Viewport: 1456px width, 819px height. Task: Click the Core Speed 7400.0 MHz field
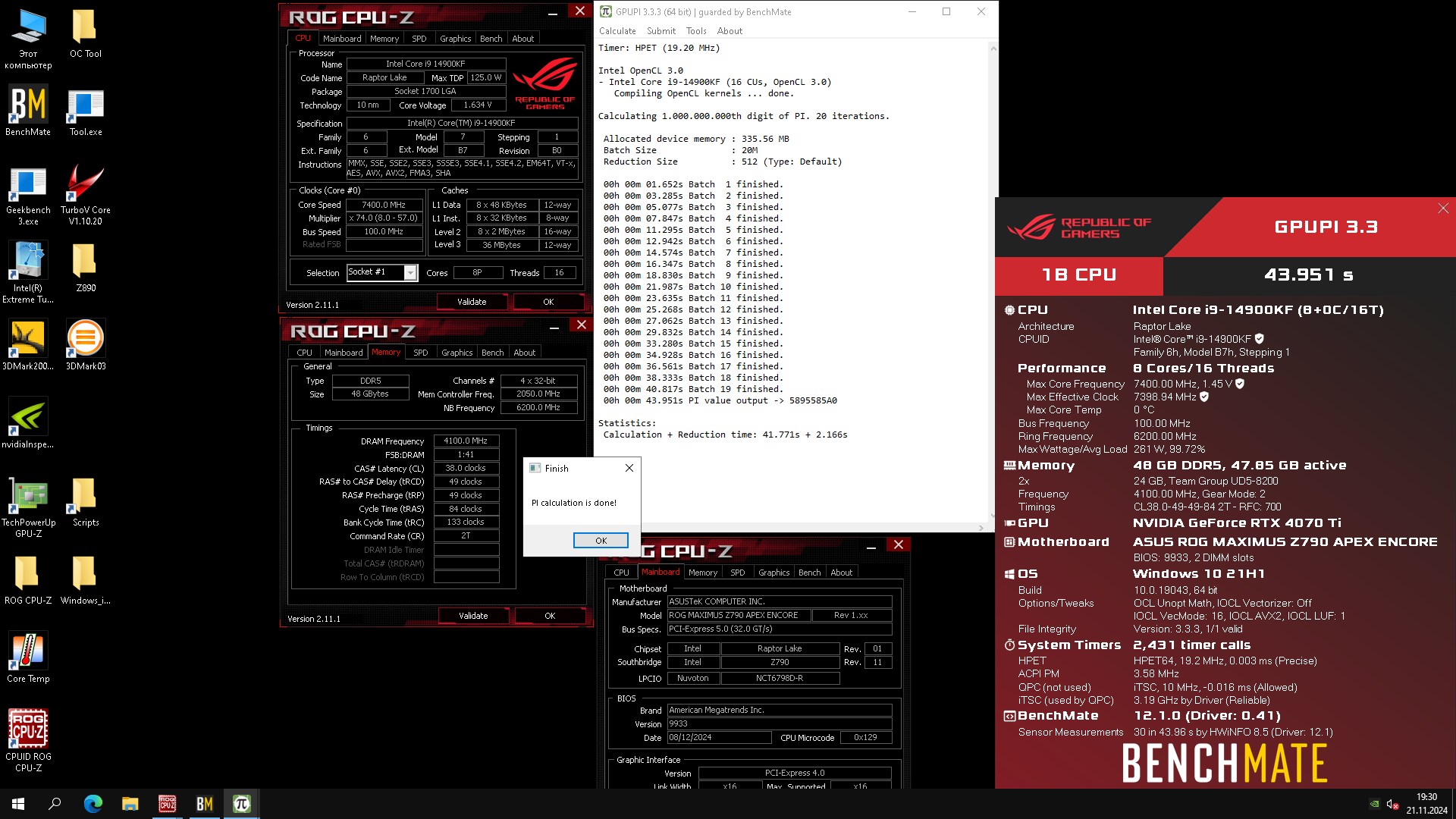[x=384, y=205]
